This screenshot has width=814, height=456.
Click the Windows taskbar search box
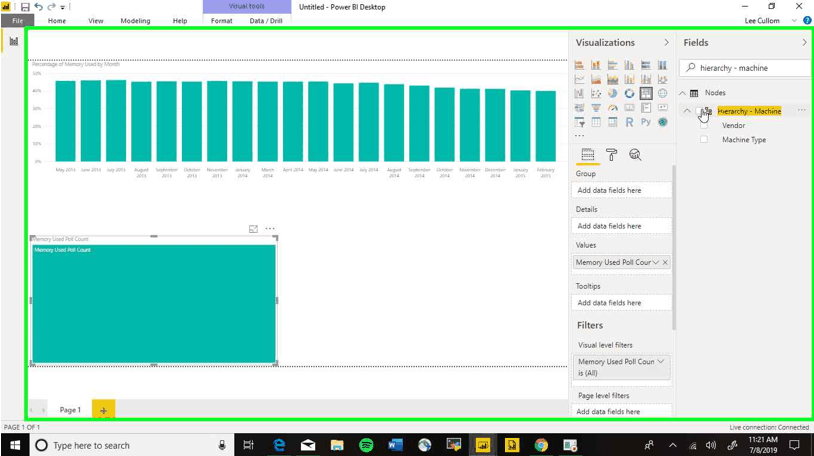coord(130,445)
